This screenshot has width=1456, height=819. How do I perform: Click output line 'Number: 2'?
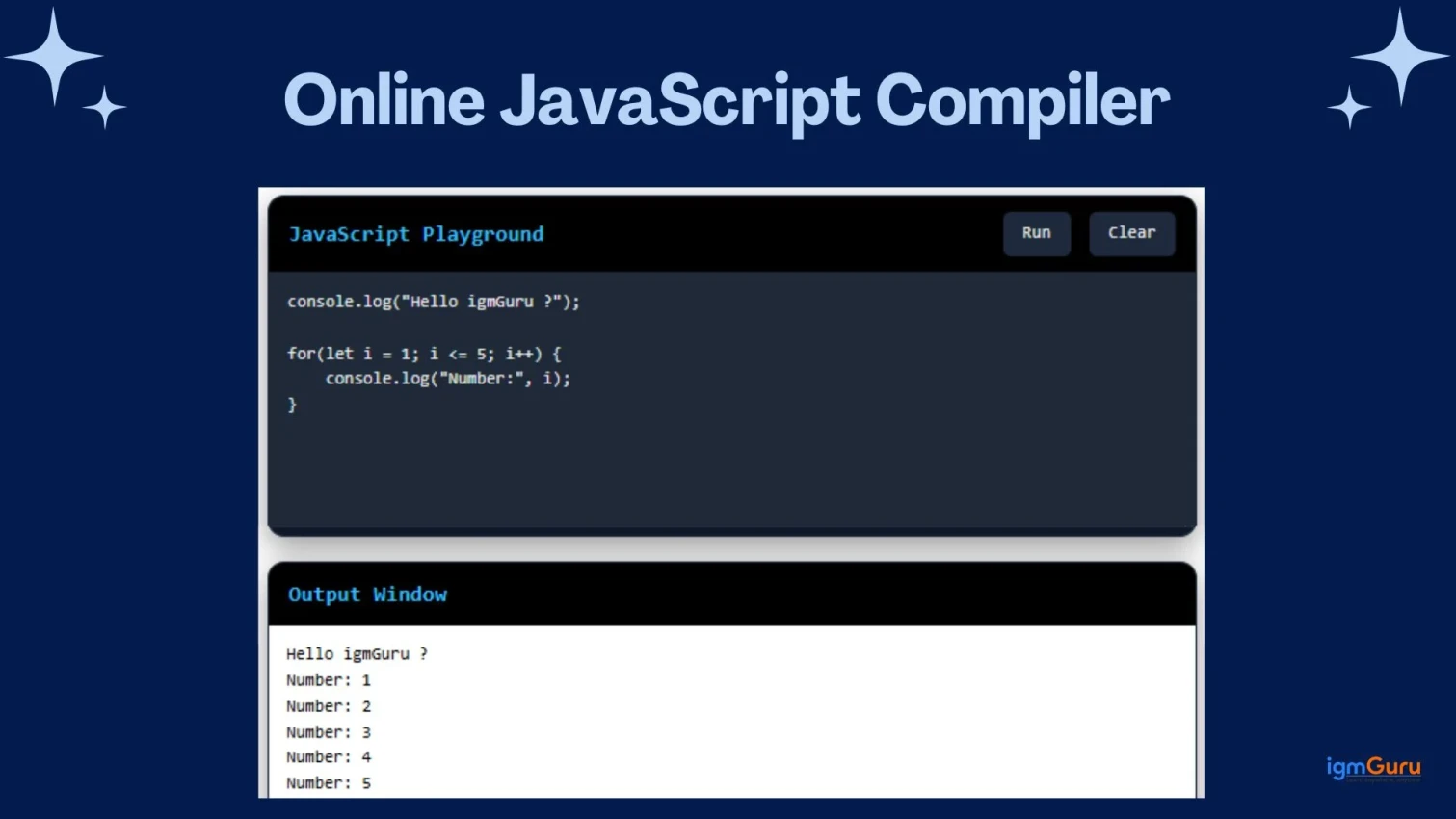pos(329,706)
